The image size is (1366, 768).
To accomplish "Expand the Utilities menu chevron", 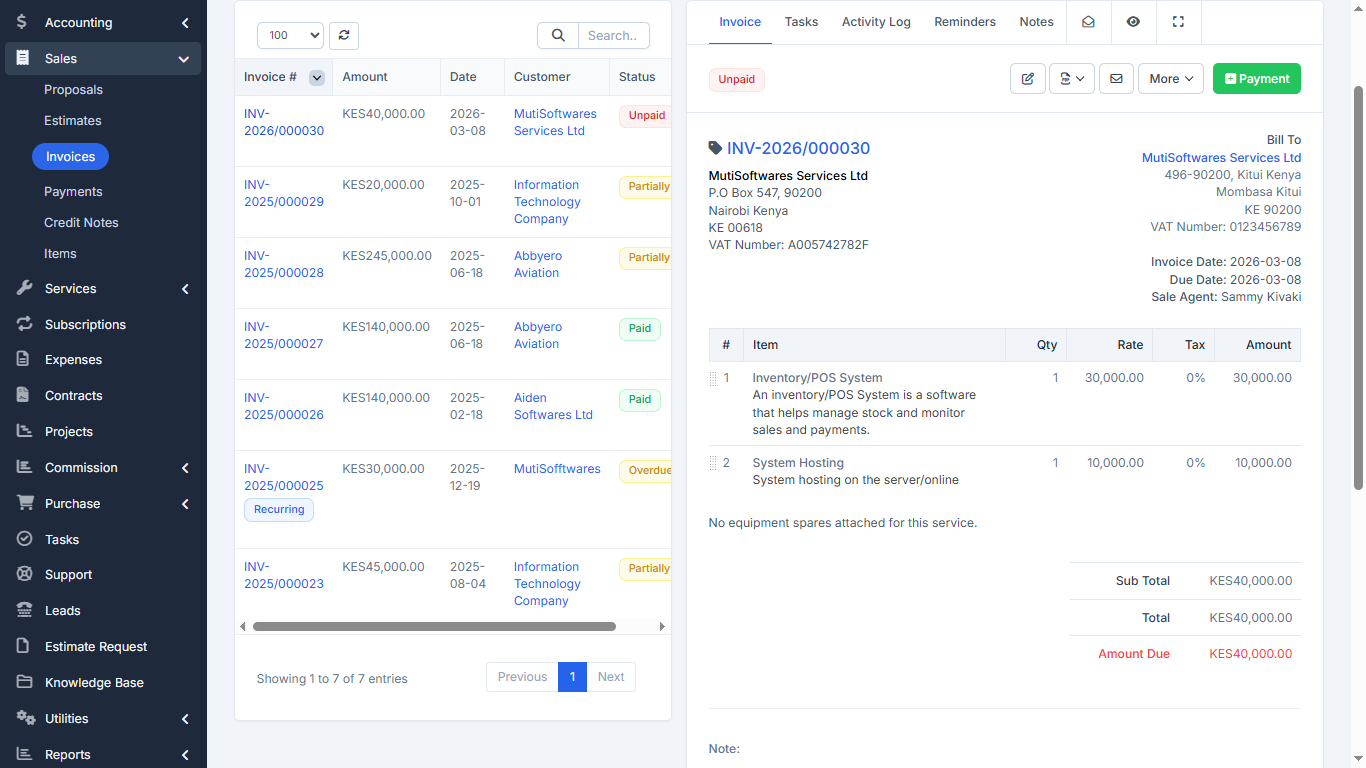I will 185,719.
